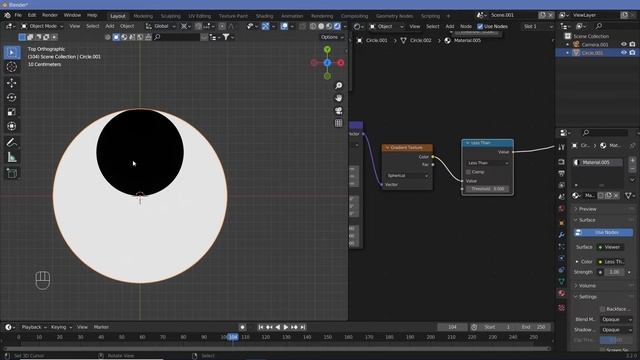Open the Global transform orientation dropdown
The height and width of the screenshot is (360, 640).
point(161,26)
